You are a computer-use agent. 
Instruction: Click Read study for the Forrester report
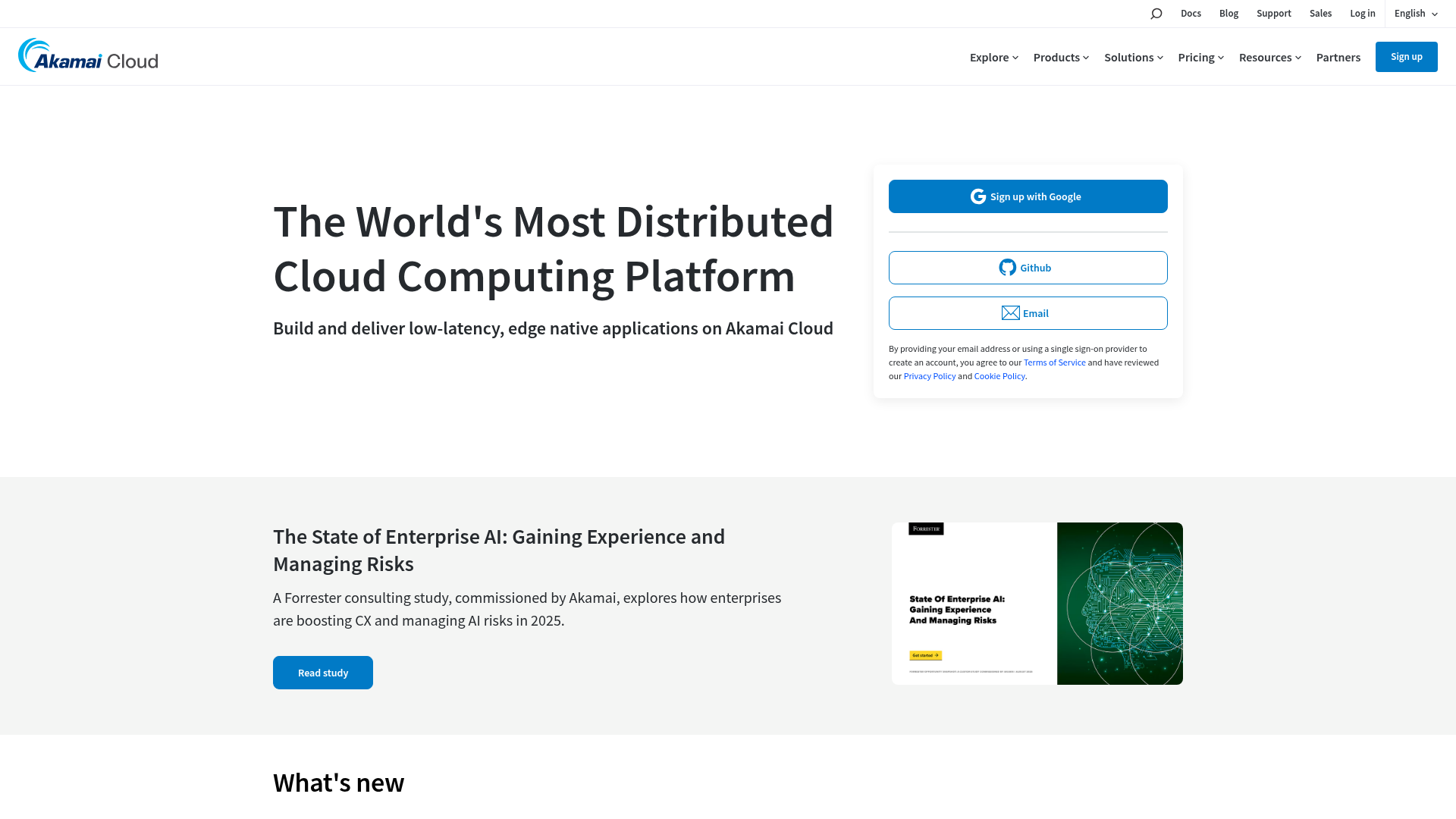(x=322, y=672)
